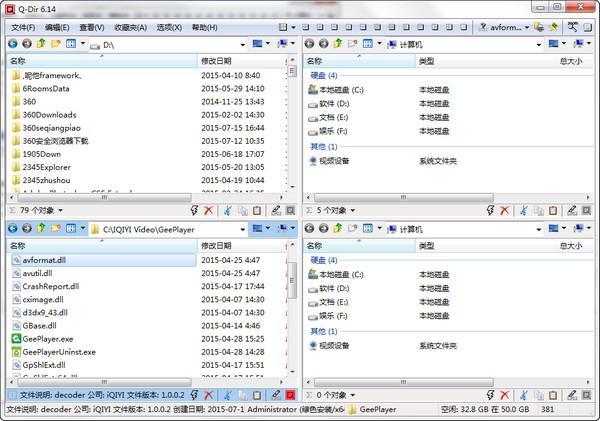
Task: Open top-right 计算机 address dropdown
Action: (539, 45)
